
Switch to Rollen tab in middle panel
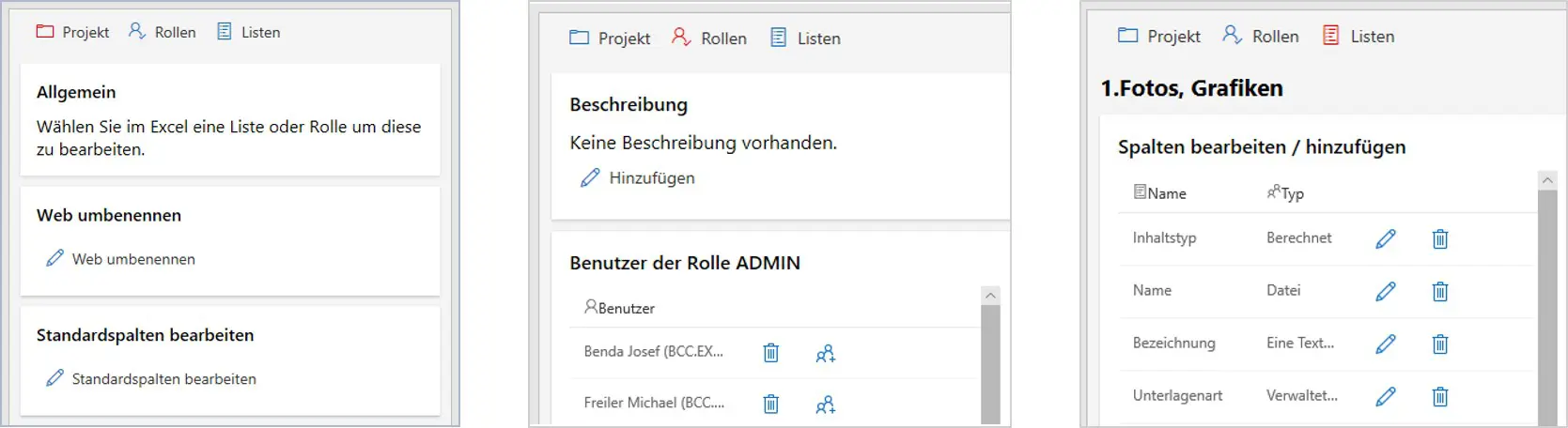(x=709, y=38)
